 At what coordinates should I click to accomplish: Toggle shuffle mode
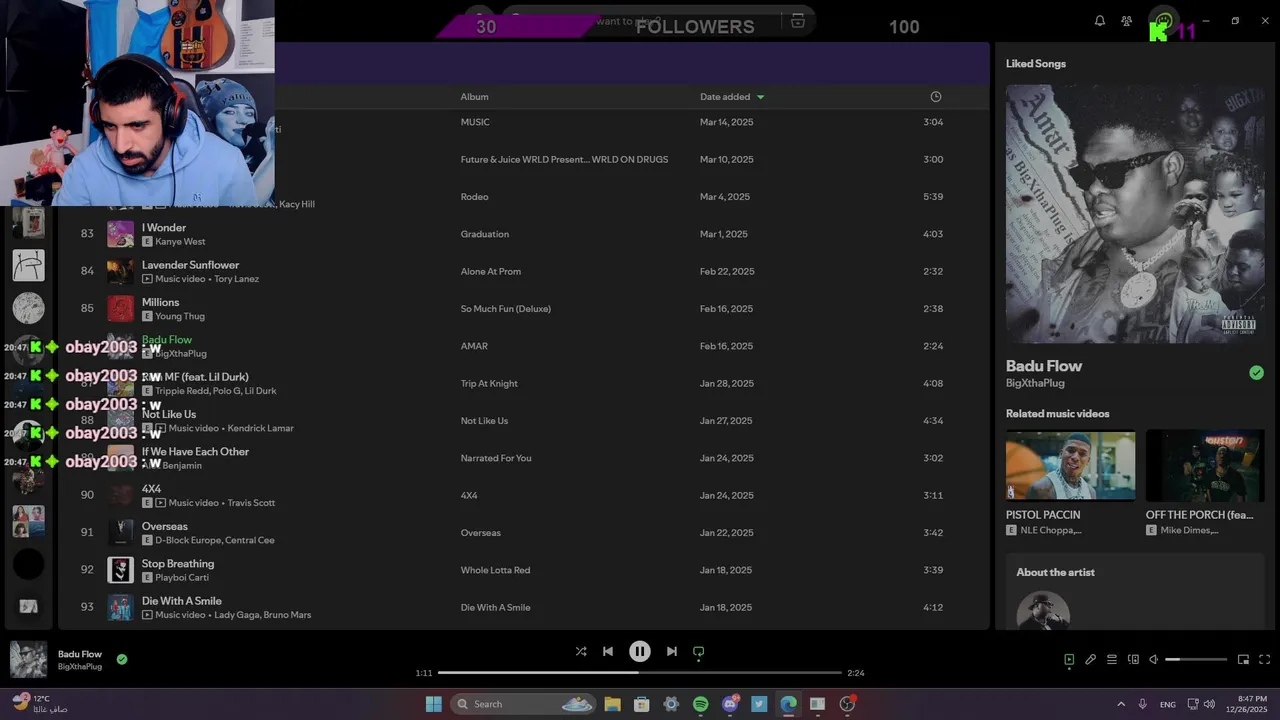581,651
